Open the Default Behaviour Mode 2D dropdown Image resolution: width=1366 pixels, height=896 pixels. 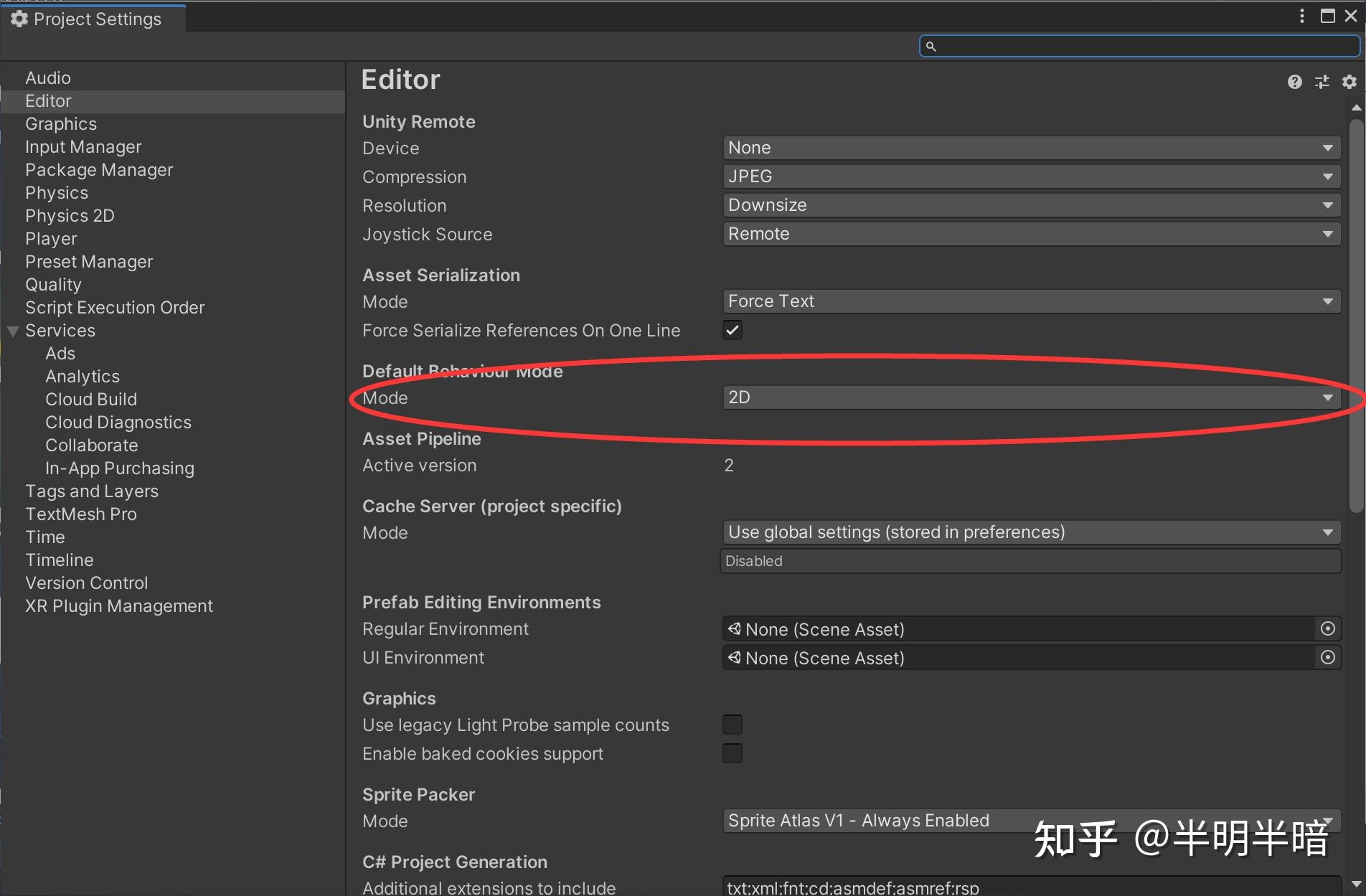point(1031,397)
